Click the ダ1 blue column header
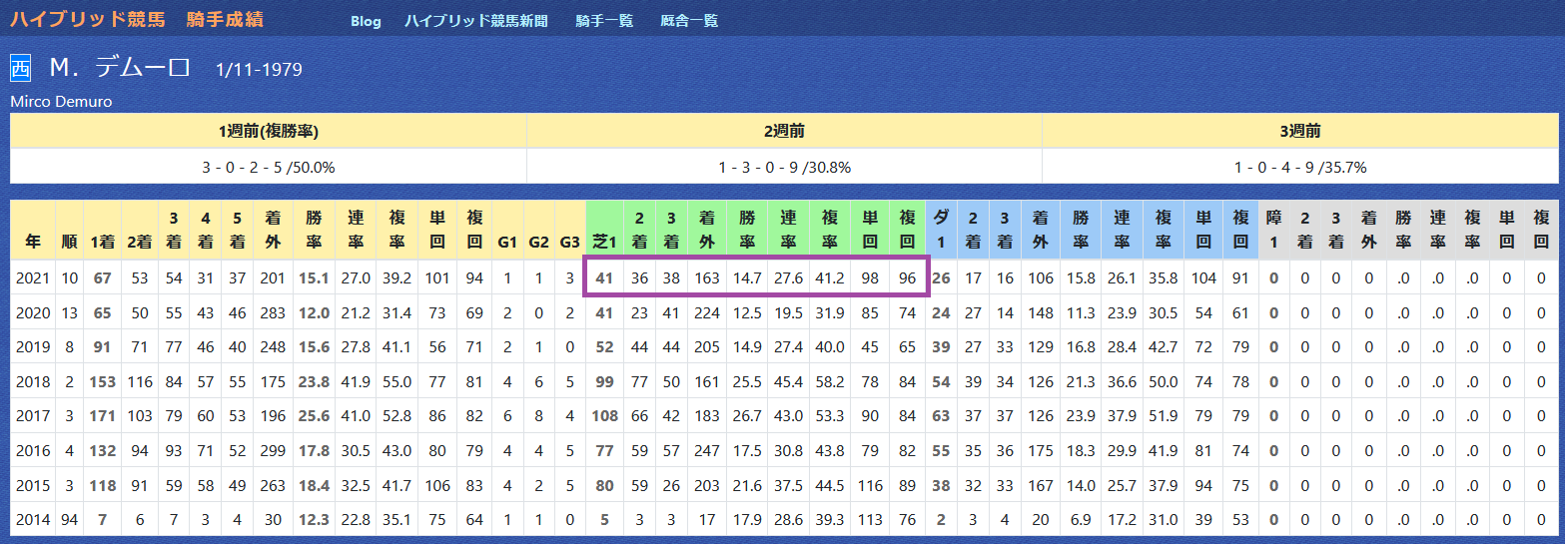 941,231
